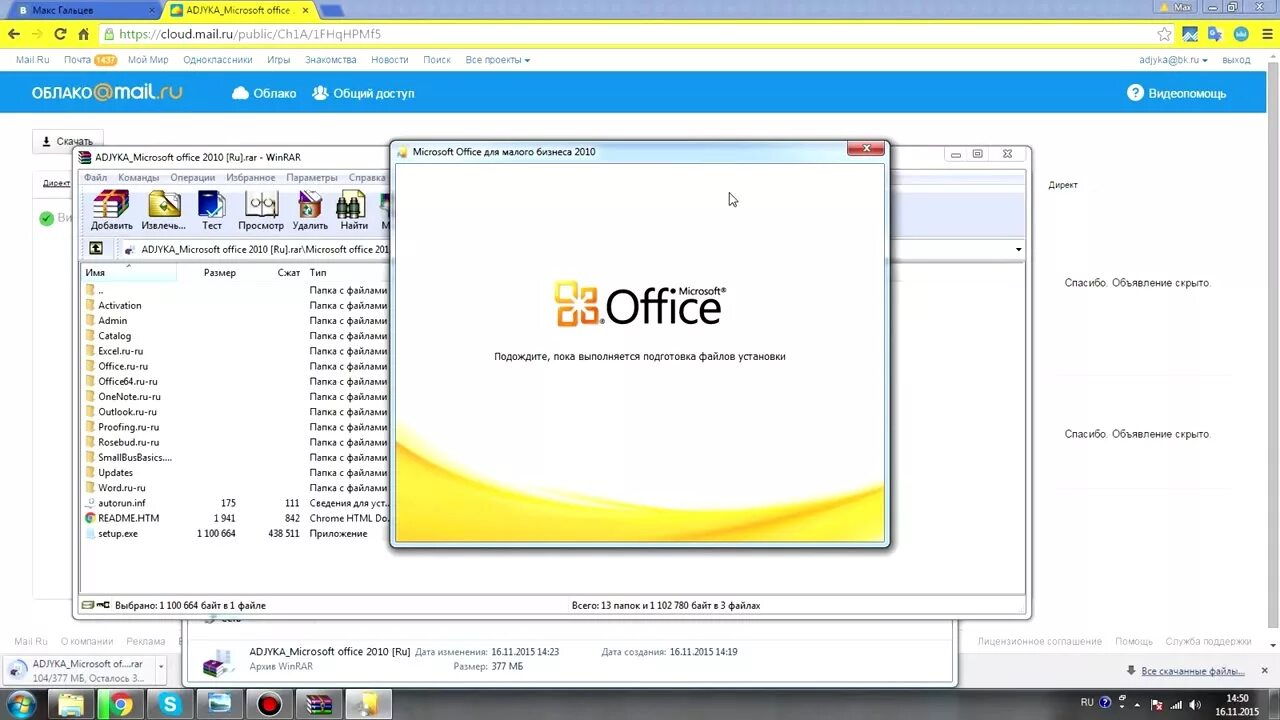The height and width of the screenshot is (720, 1280).
Task: Click the Мой Мир link
Action: 148,60
